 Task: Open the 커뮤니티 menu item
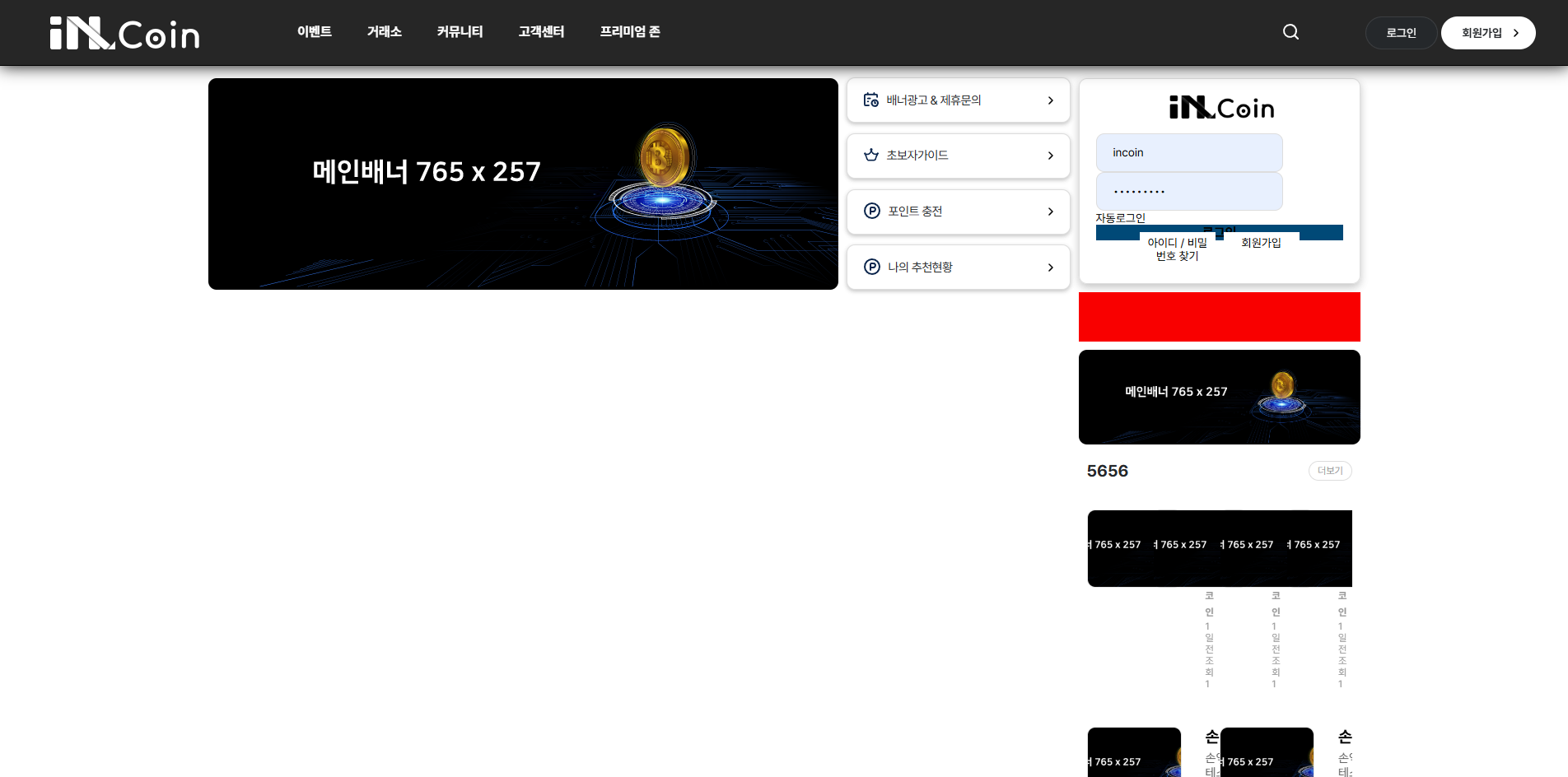click(x=460, y=32)
